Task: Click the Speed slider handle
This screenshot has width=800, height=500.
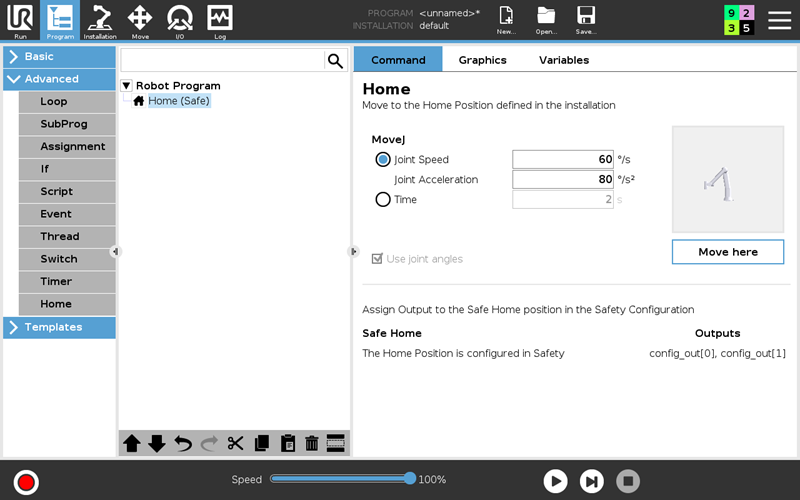Action: click(x=409, y=479)
